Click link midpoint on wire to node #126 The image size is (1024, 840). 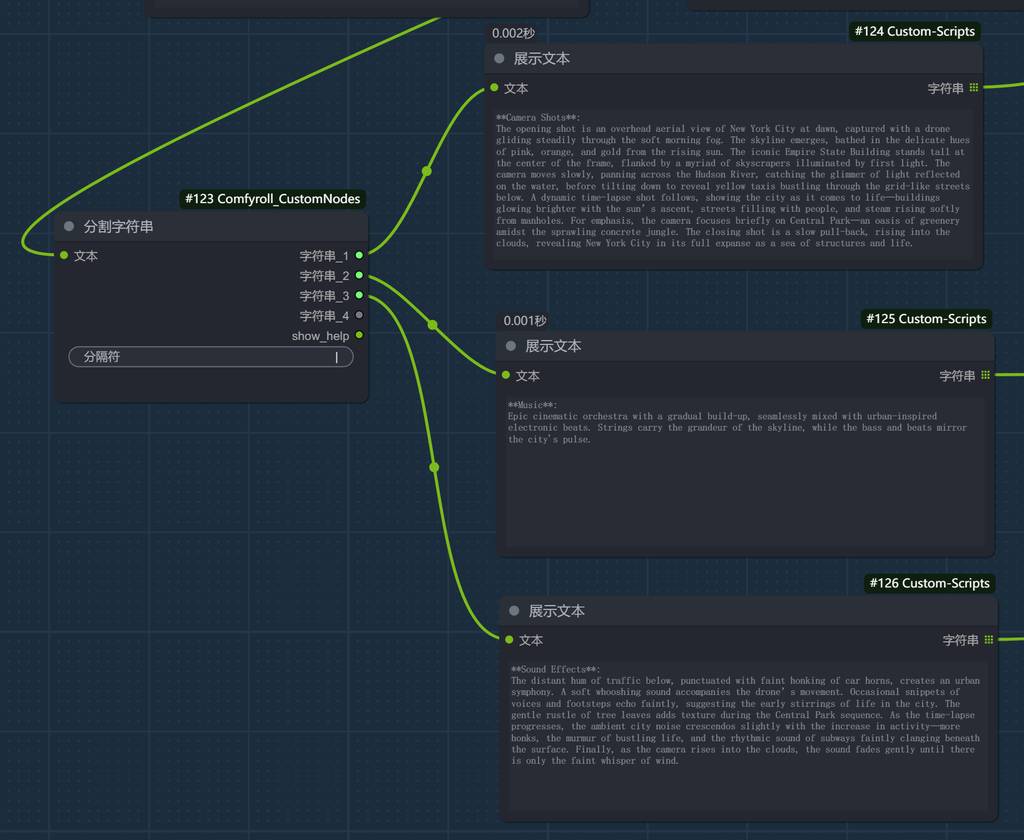[434, 467]
